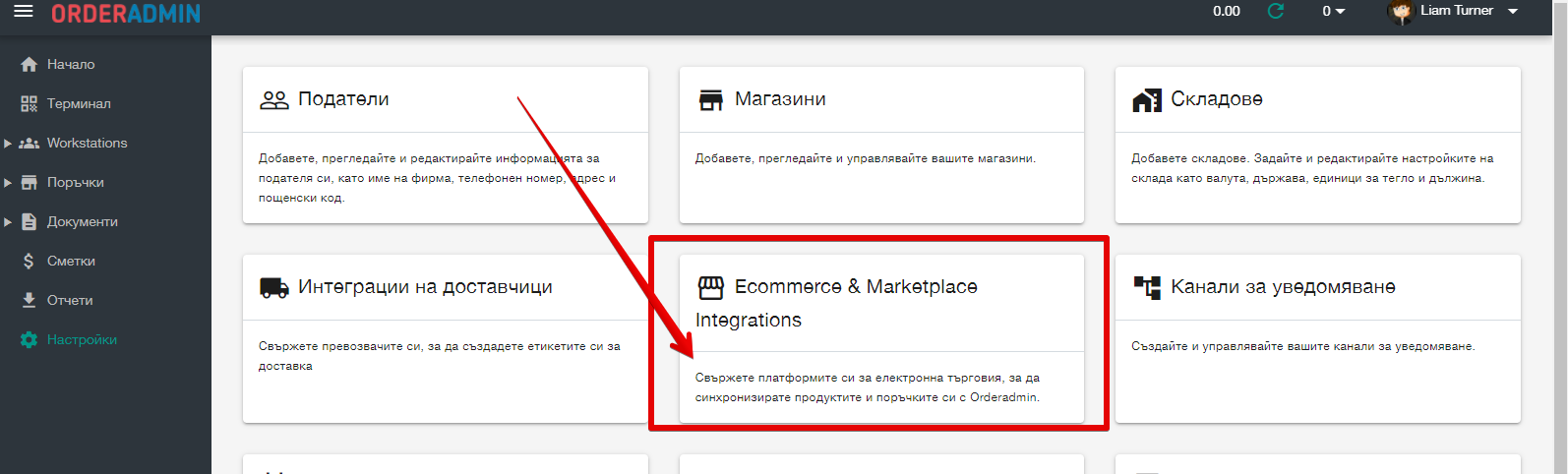Expand the Поръчки submenu arrow
This screenshot has height=474, width=1568.
[8, 183]
